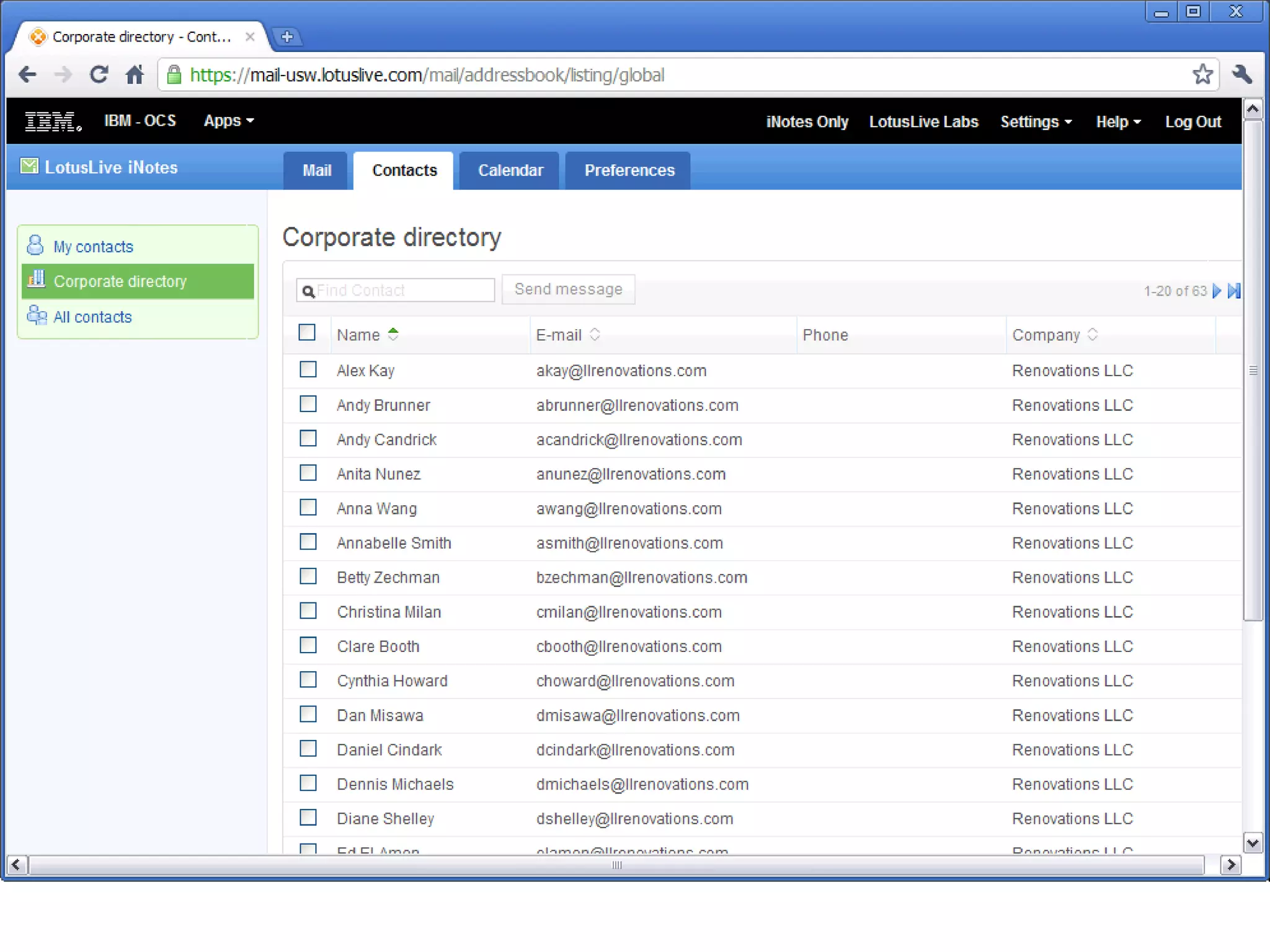Open the Mail tab

click(x=316, y=170)
